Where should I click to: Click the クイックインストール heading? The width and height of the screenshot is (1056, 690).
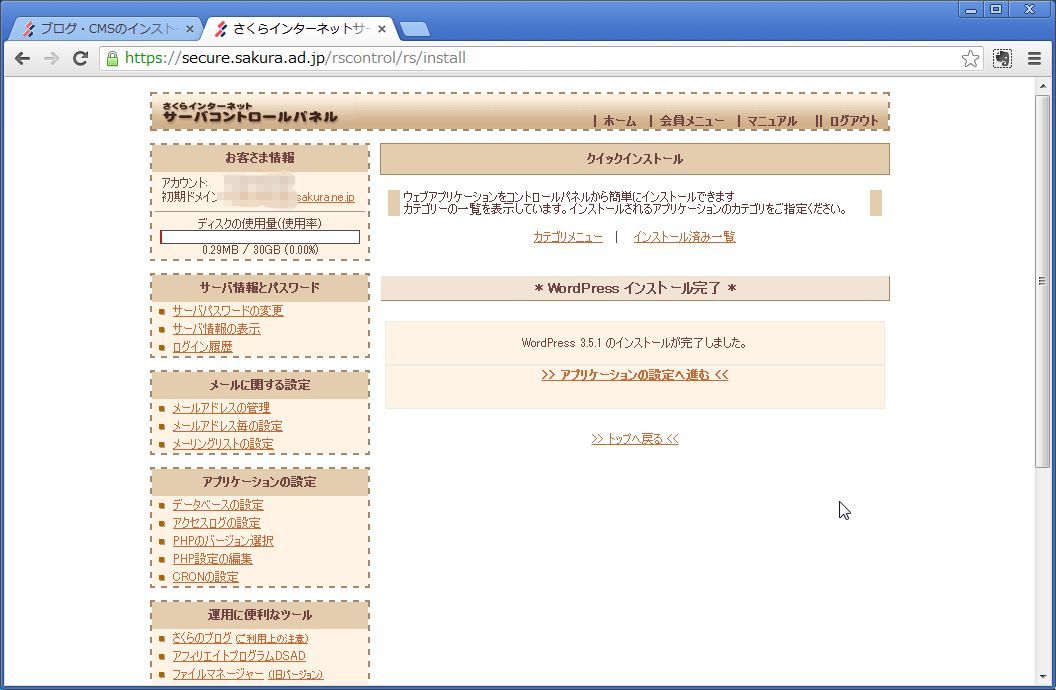634,159
